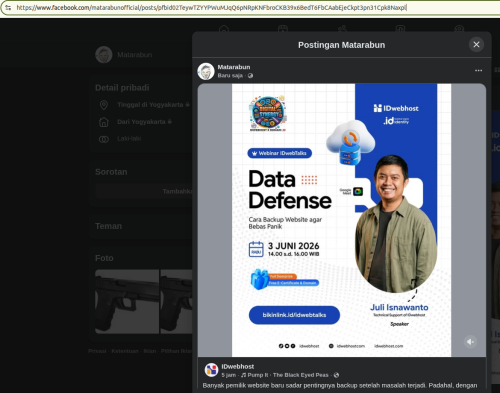Click Matarabun's profile picture in the background page

click(x=104, y=55)
